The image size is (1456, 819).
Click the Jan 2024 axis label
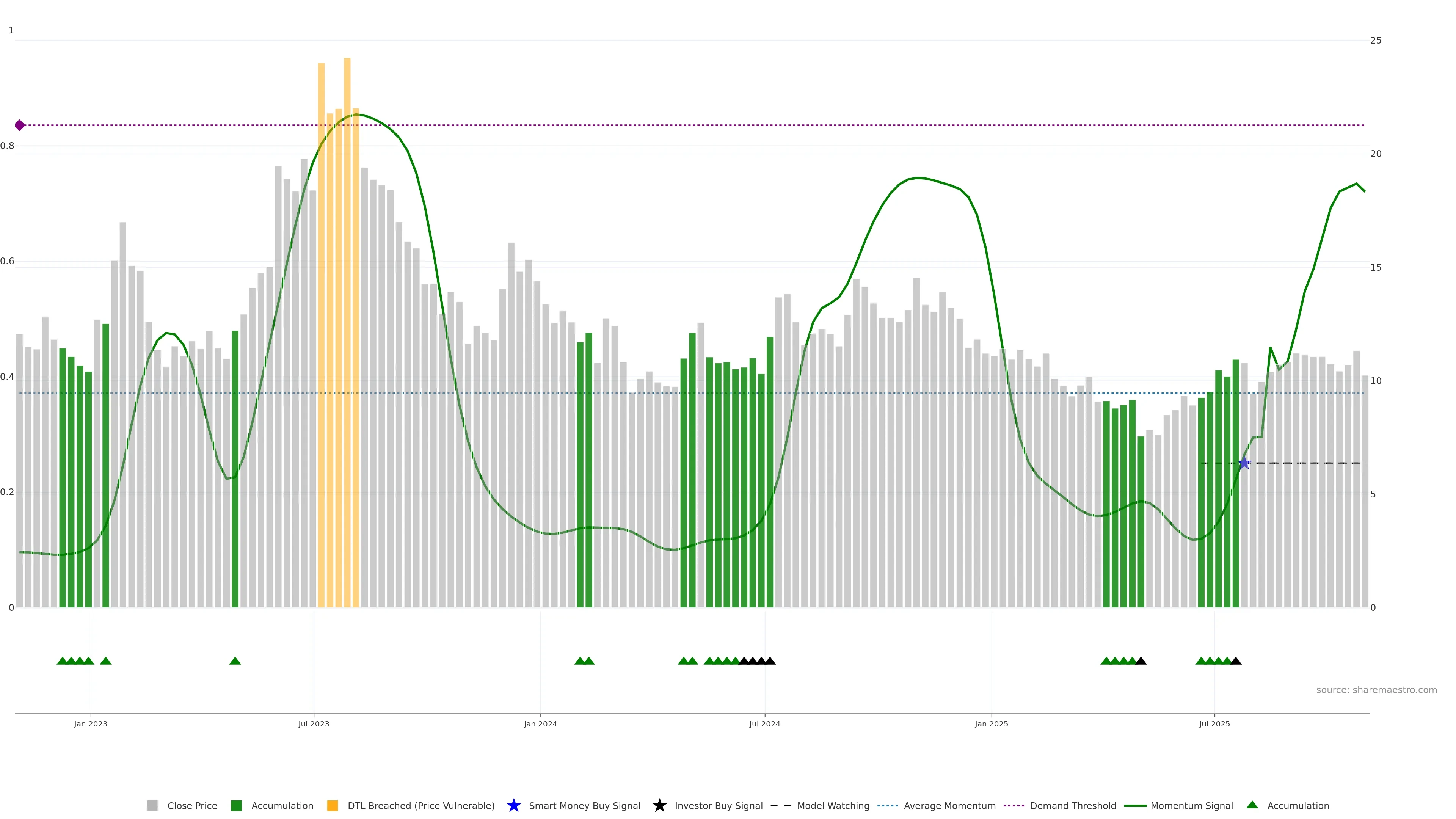[540, 724]
